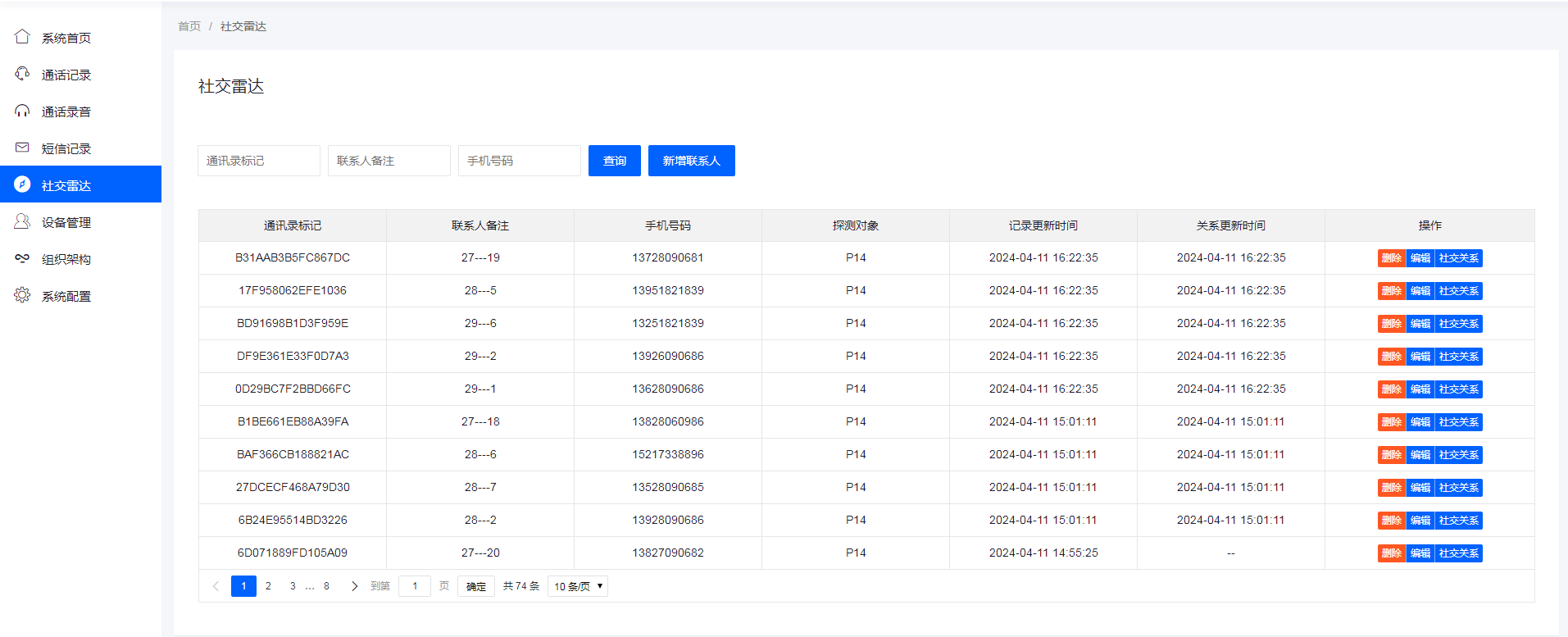
Task: Click the 新增联系人 button
Action: [691, 161]
